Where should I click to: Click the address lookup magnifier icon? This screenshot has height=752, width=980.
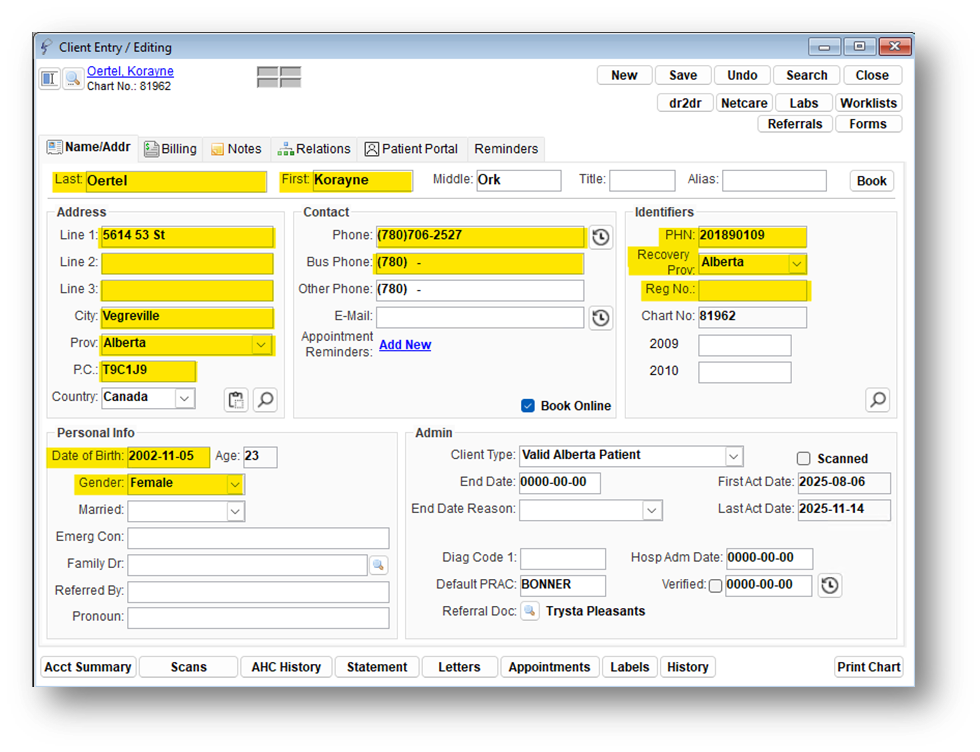[265, 400]
